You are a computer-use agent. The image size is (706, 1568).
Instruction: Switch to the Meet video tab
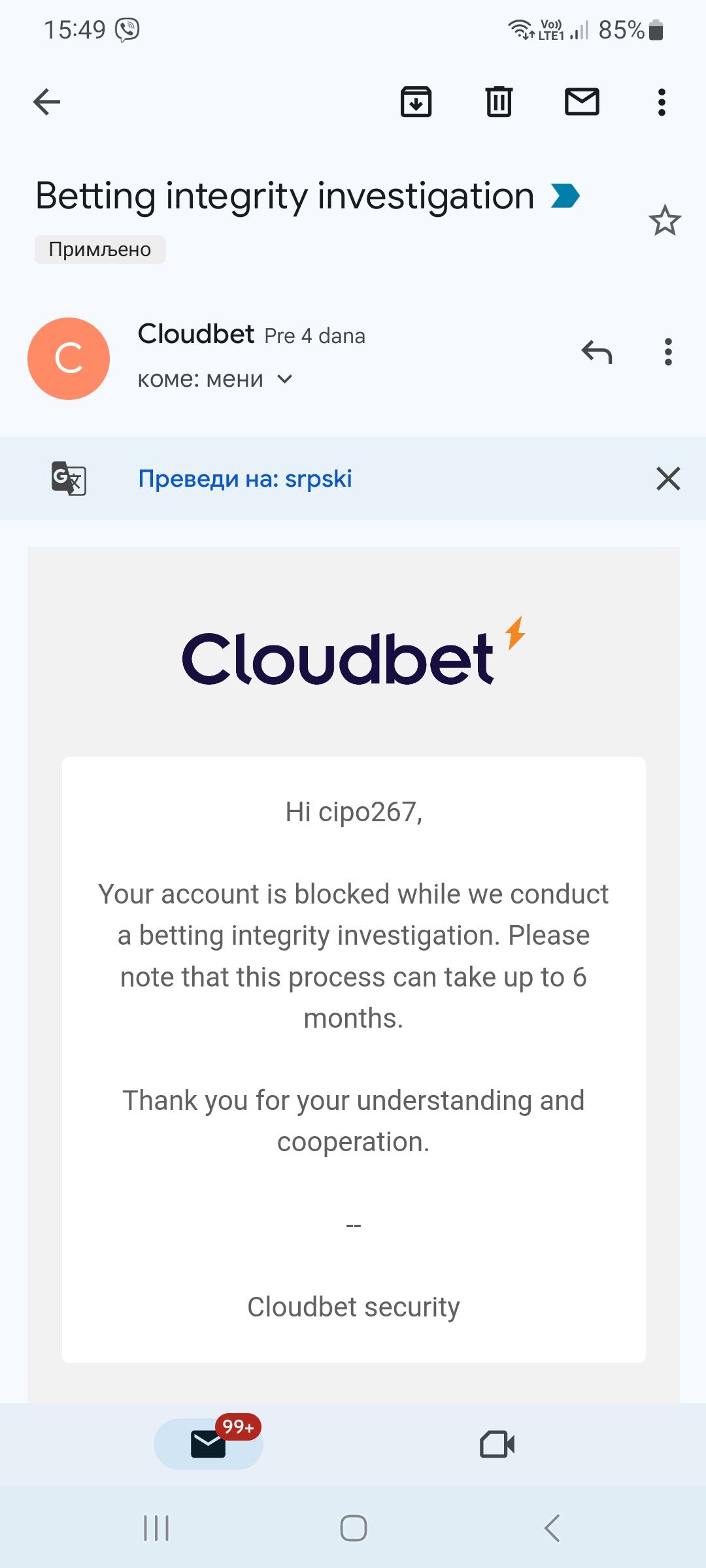(497, 1444)
